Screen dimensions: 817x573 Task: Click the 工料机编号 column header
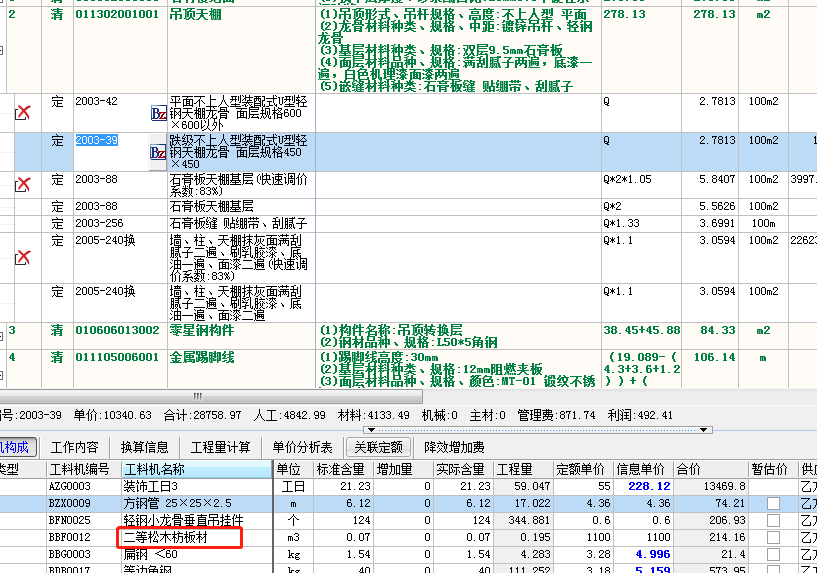pos(83,469)
